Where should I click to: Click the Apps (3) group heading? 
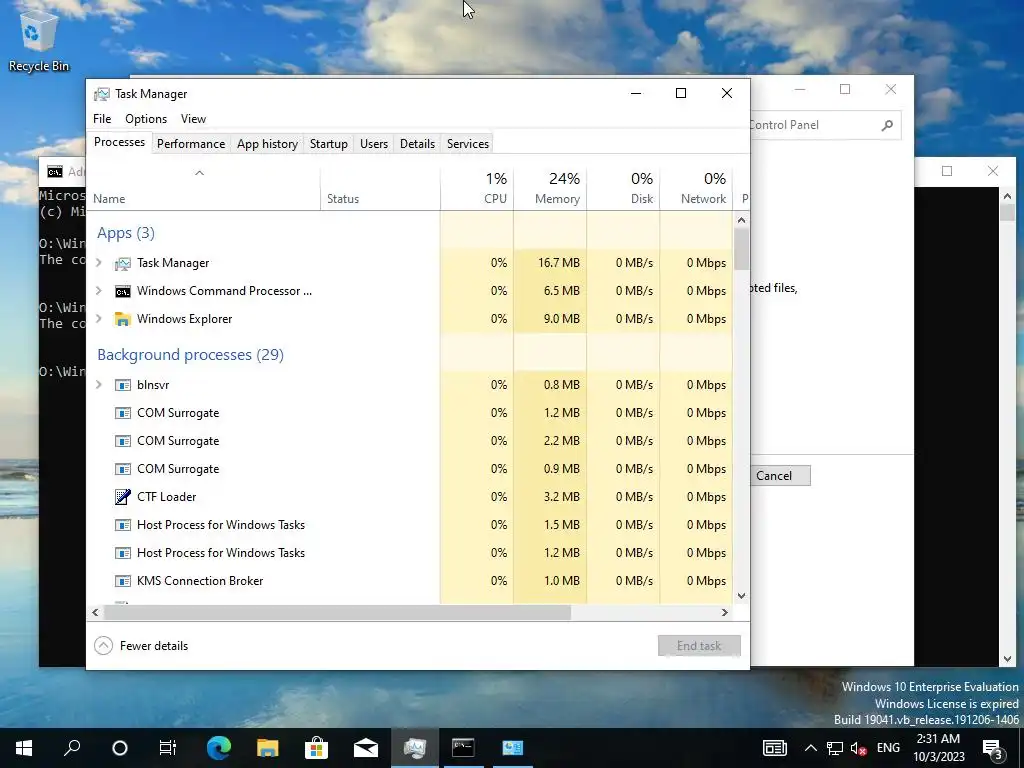point(126,233)
